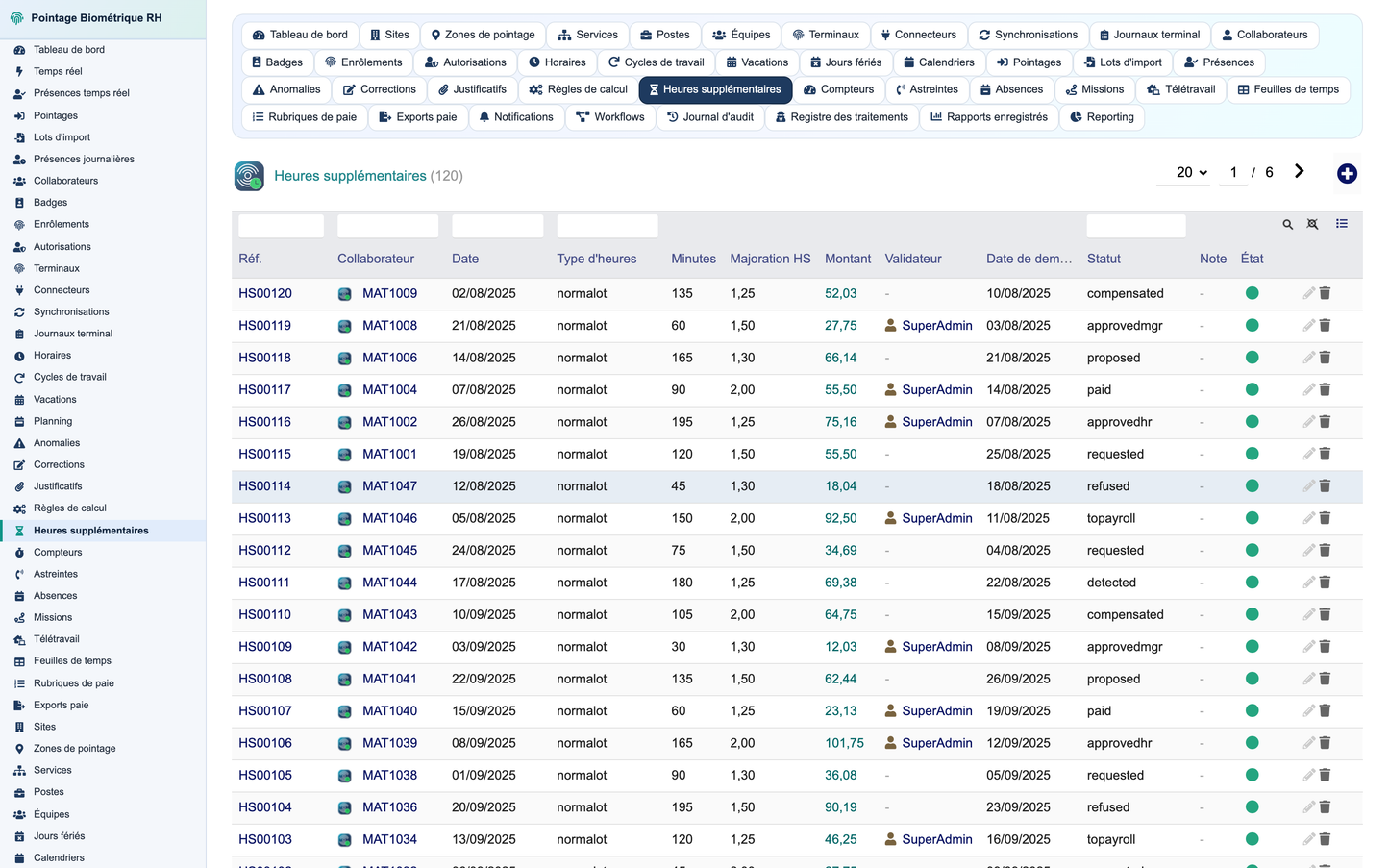Open Rubriques de paie tab
This screenshot has width=1389, height=868.
(x=304, y=117)
